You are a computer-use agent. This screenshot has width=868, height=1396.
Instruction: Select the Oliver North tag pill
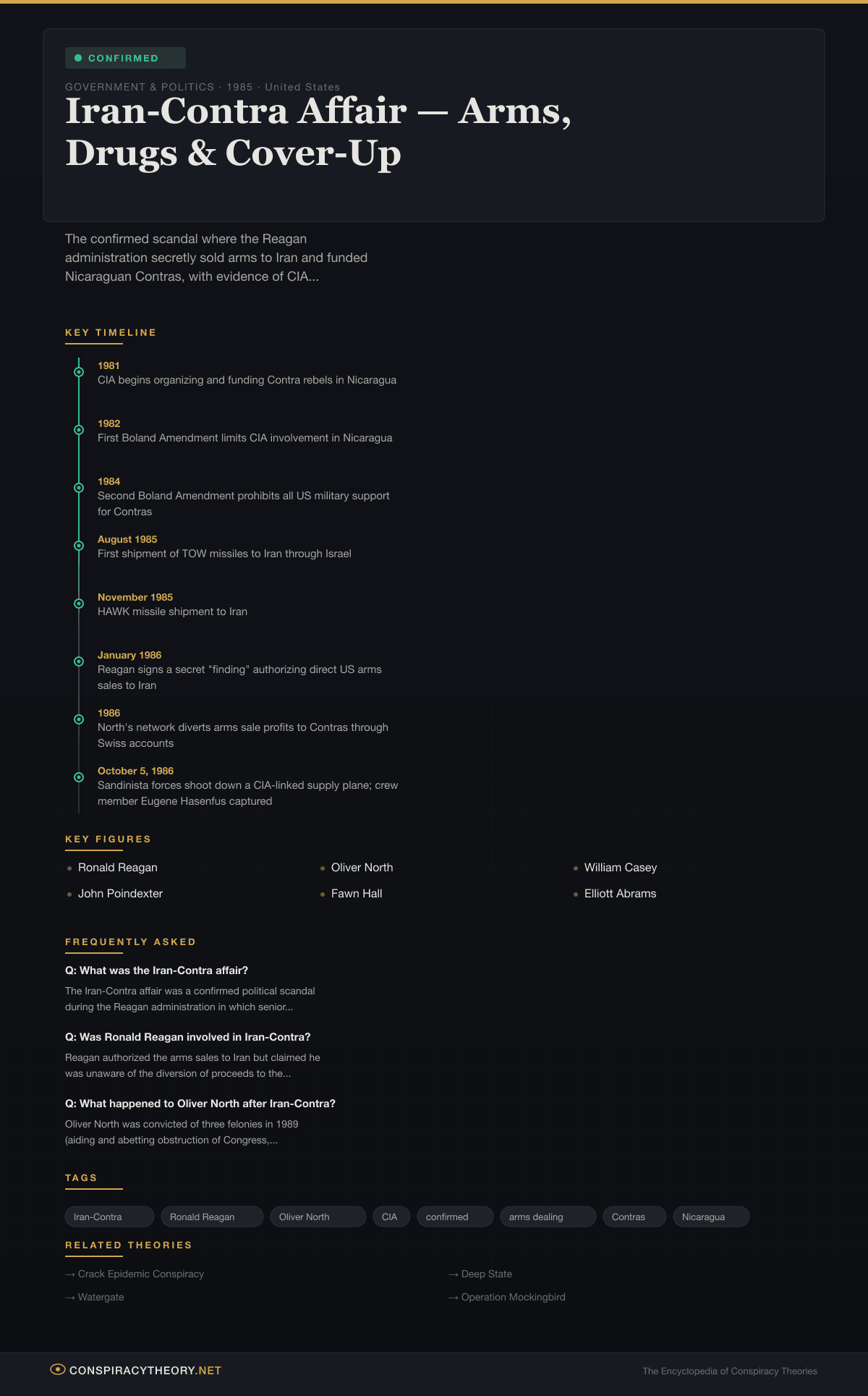click(318, 1217)
